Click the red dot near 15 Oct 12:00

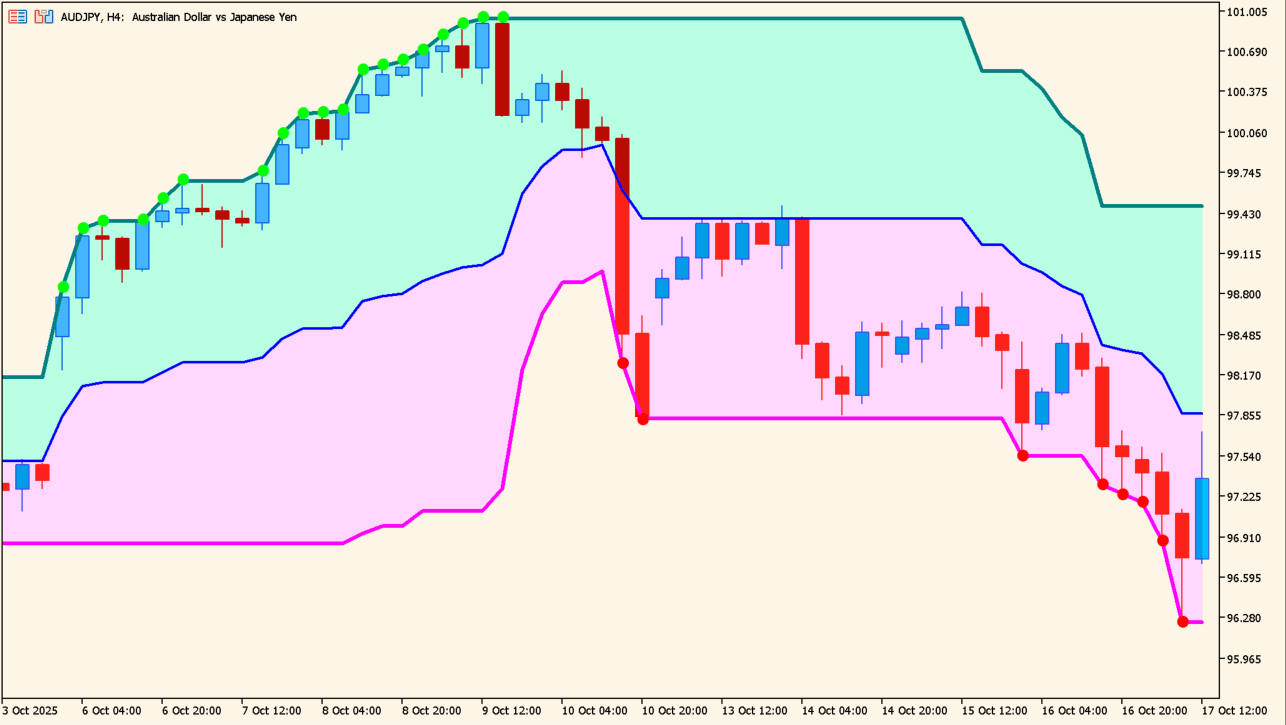[1023, 456]
